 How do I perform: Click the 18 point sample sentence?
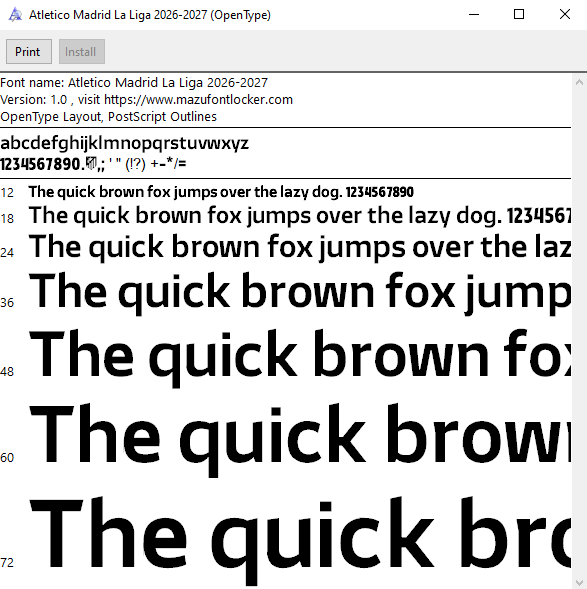[x=300, y=216]
